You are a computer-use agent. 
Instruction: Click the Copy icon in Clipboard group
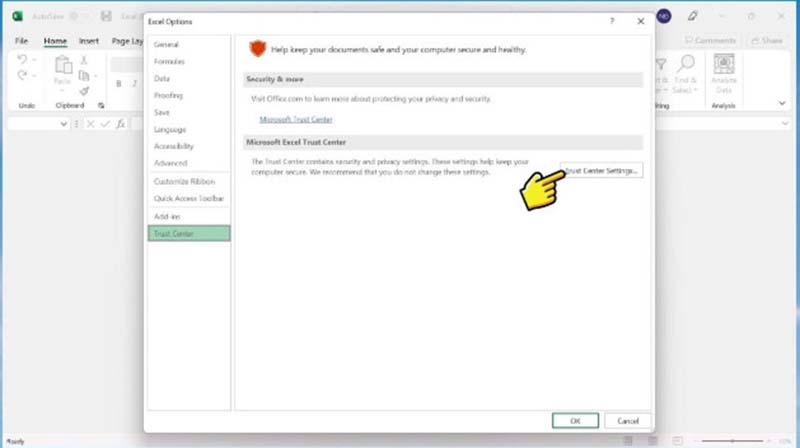click(84, 76)
